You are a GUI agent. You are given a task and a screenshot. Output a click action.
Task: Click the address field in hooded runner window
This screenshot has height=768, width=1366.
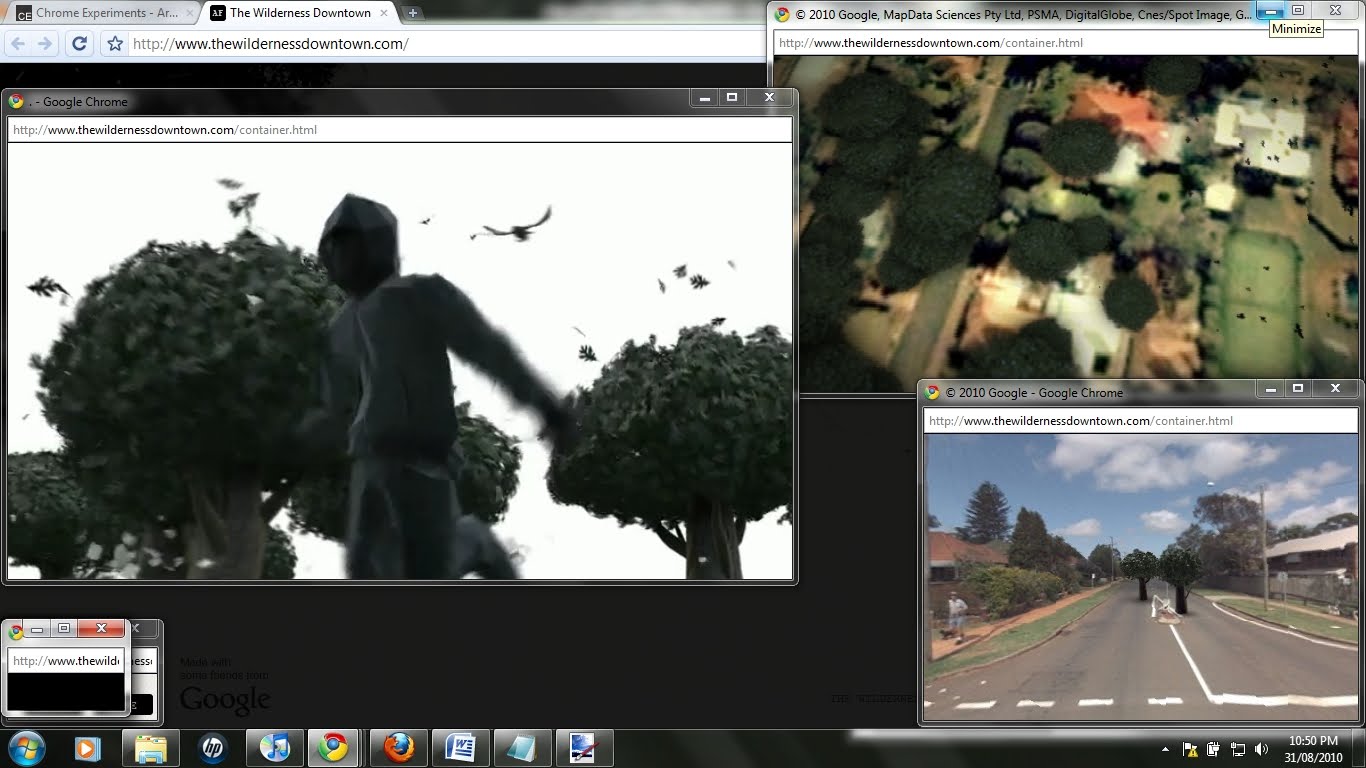pyautogui.click(x=400, y=130)
